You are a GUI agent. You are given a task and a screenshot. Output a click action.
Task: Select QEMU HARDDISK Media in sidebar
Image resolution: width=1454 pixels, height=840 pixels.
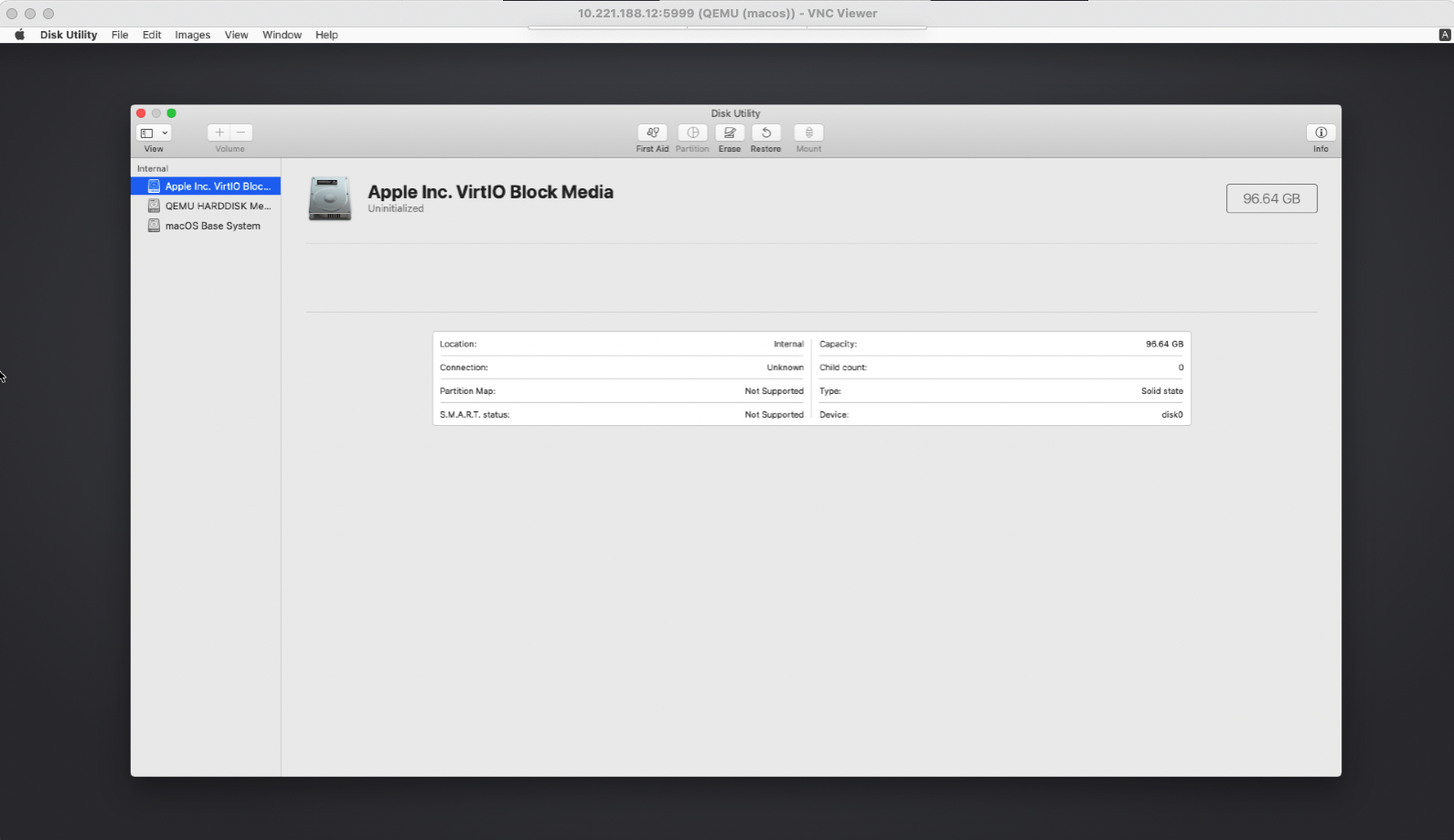[x=206, y=206]
